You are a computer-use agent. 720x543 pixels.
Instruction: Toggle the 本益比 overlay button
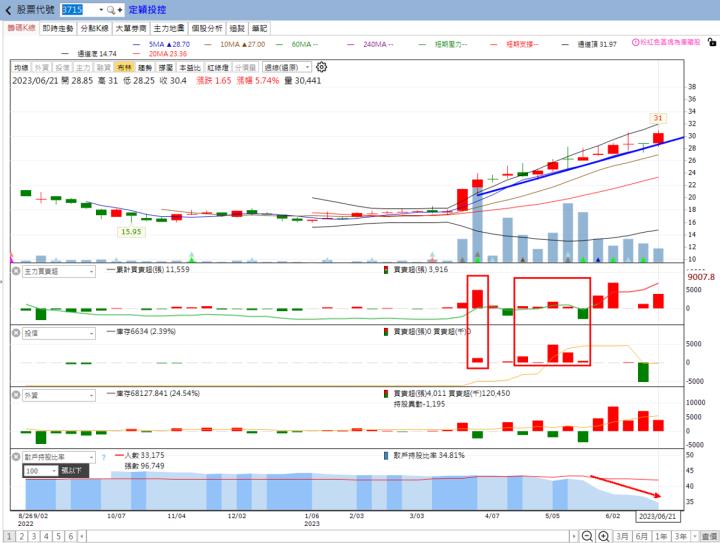click(x=190, y=67)
